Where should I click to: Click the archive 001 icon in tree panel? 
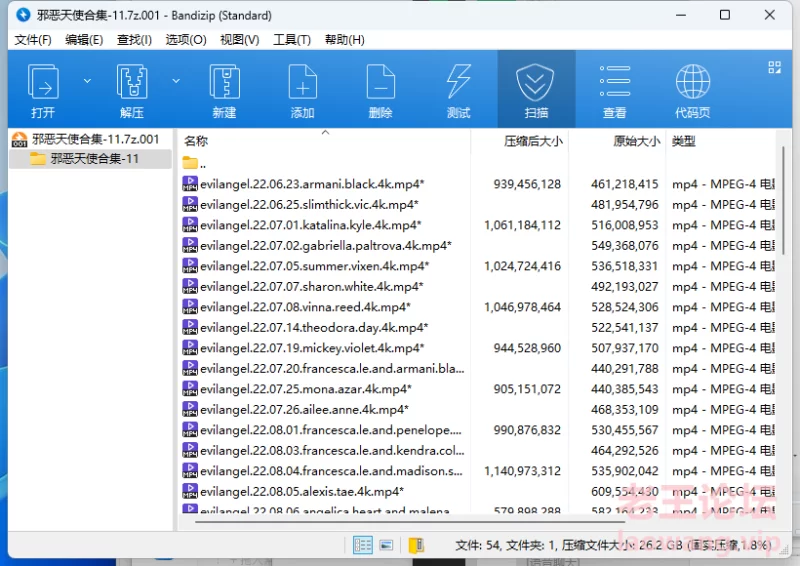point(19,139)
